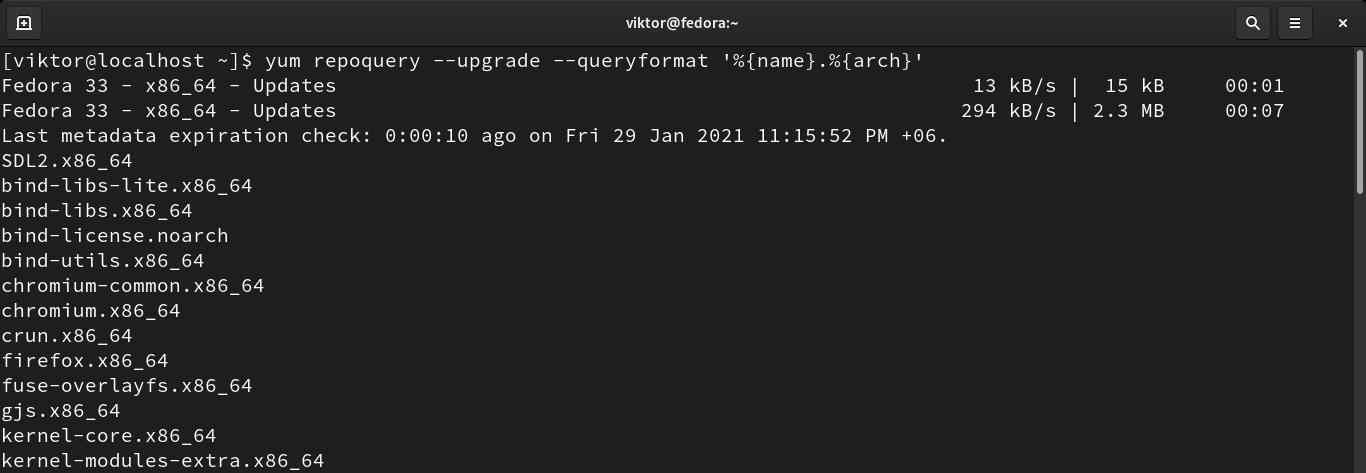This screenshot has height=473, width=1366.
Task: Click the fuse-overlayfs.x86_64 entry
Action: click(x=127, y=386)
